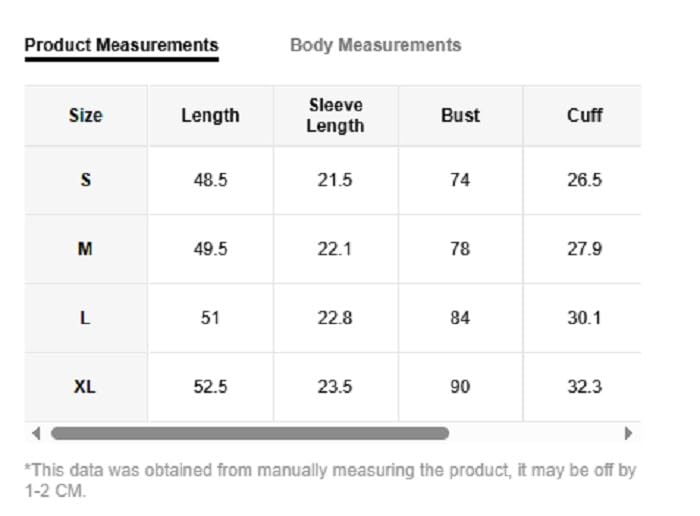This screenshot has width=700, height=516.
Task: Click the right scroll arrow under the table
Action: click(x=628, y=433)
